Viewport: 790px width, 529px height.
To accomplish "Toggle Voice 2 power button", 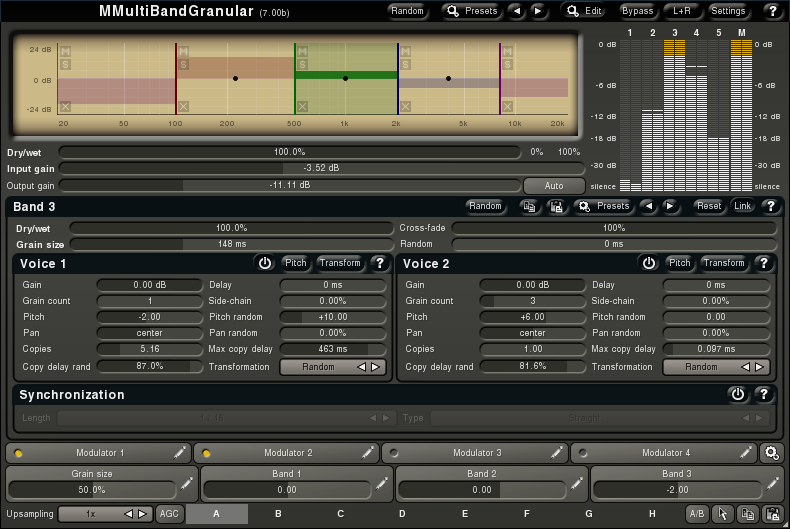I will tap(649, 263).
